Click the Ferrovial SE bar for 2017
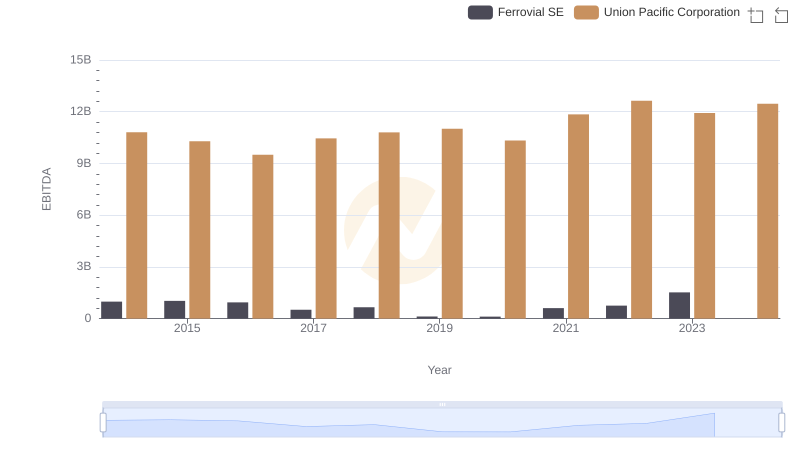Viewport: 800px width, 461px height. click(x=301, y=314)
